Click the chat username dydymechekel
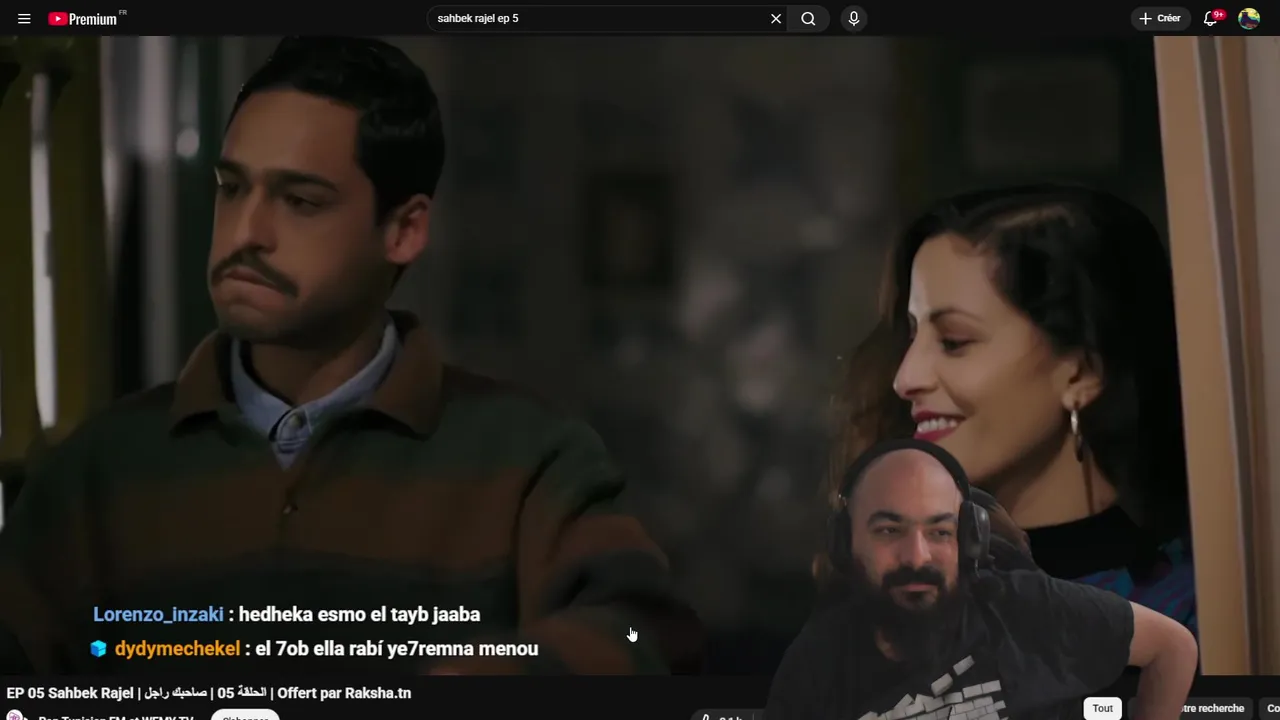This screenshot has height=720, width=1280. click(x=177, y=649)
